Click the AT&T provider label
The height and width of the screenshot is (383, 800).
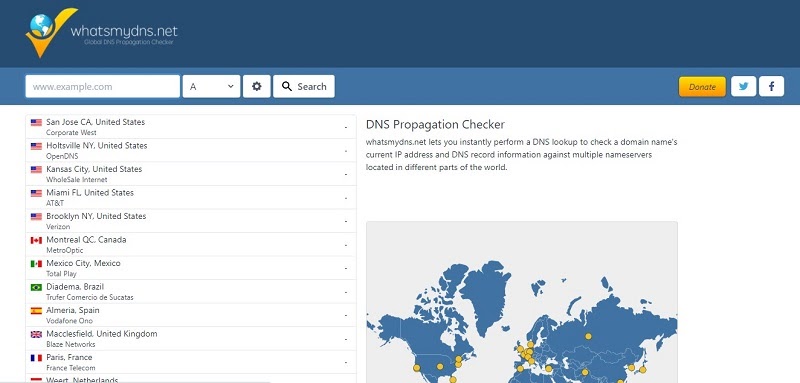coord(55,203)
